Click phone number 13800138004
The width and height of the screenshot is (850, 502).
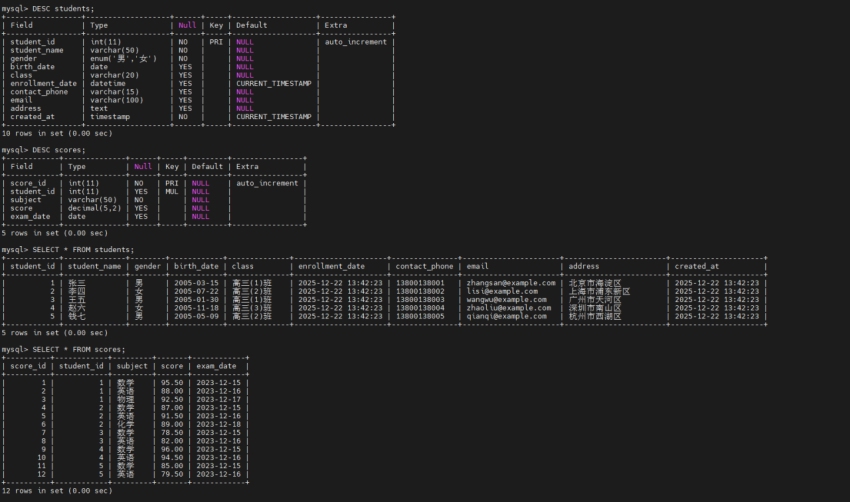pyautogui.click(x=420, y=308)
